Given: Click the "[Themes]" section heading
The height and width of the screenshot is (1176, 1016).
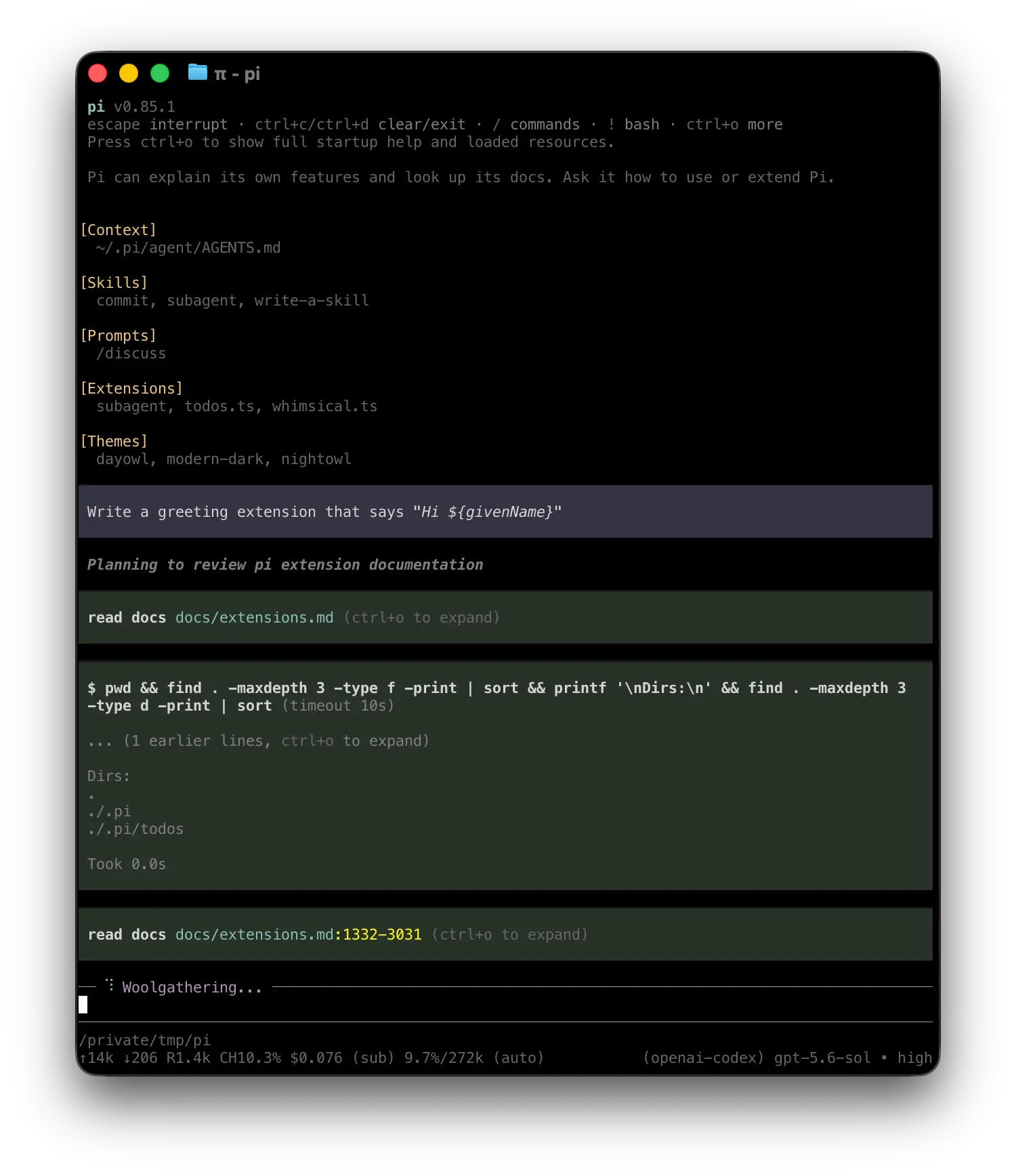Looking at the screenshot, I should (x=114, y=442).
